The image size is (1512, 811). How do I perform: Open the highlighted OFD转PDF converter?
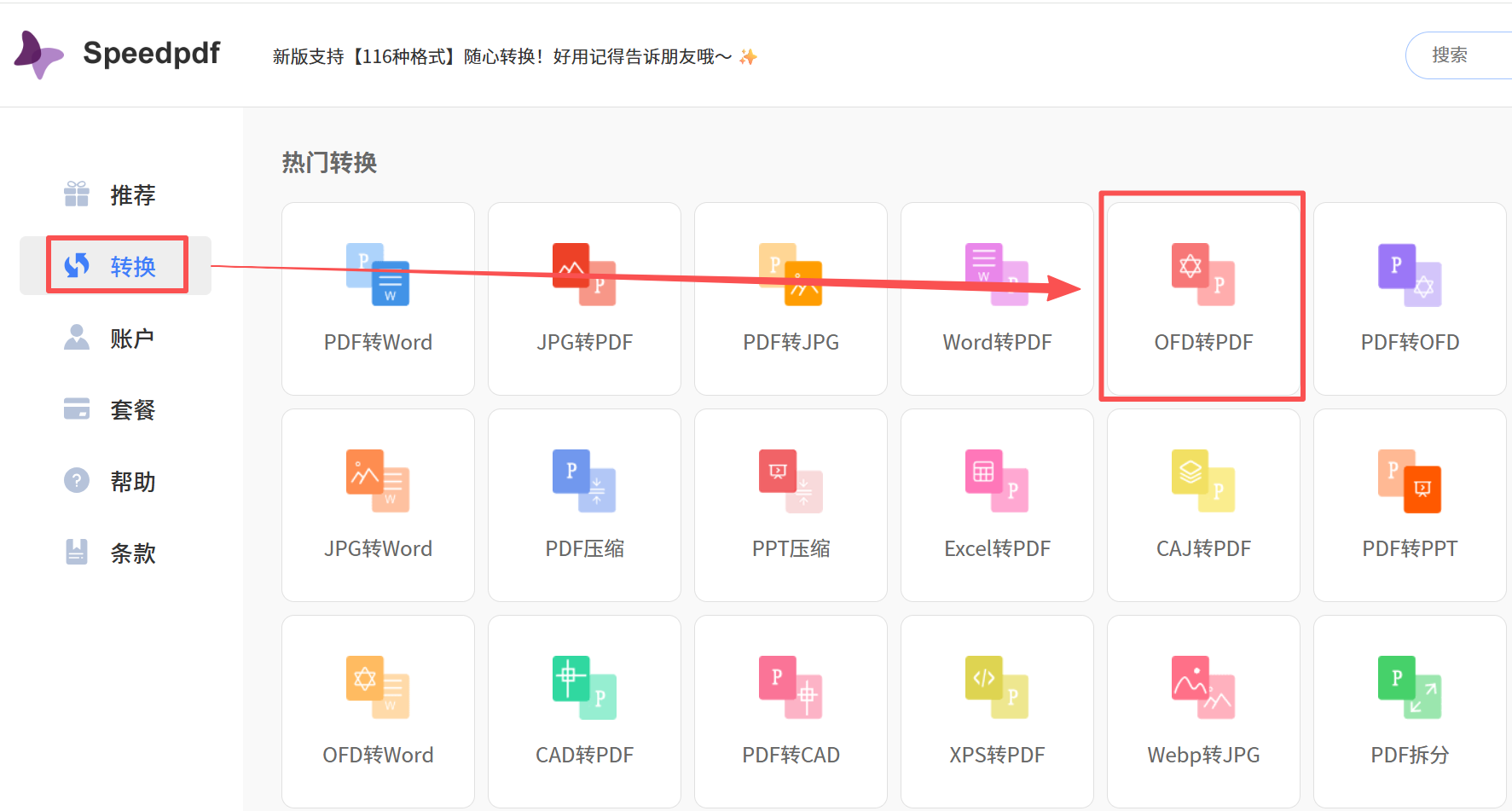coord(1202,298)
